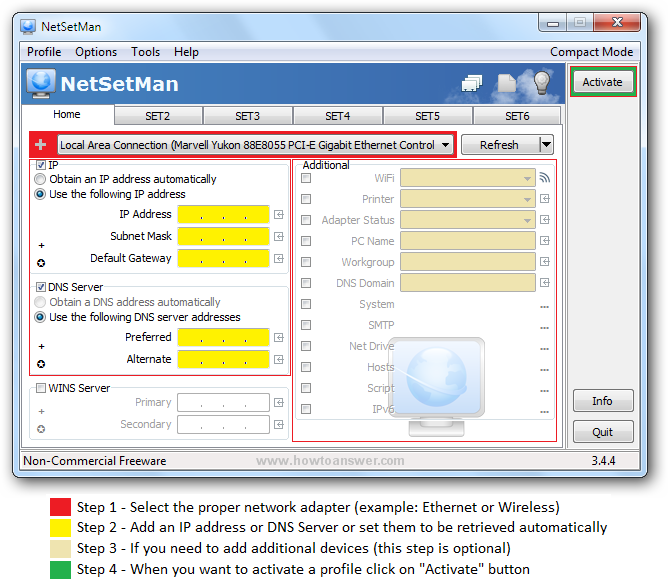Image resolution: width=668 pixels, height=586 pixels.
Task: Expand the Refresh button dropdown arrow
Action: point(546,145)
